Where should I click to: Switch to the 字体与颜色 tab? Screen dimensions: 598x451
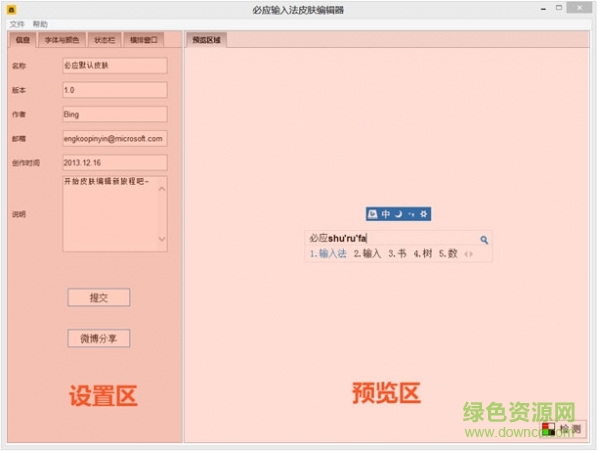pyautogui.click(x=62, y=40)
